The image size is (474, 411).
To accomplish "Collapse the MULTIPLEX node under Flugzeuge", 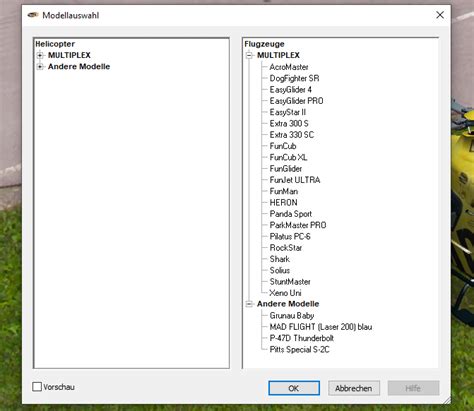I will 249,55.
